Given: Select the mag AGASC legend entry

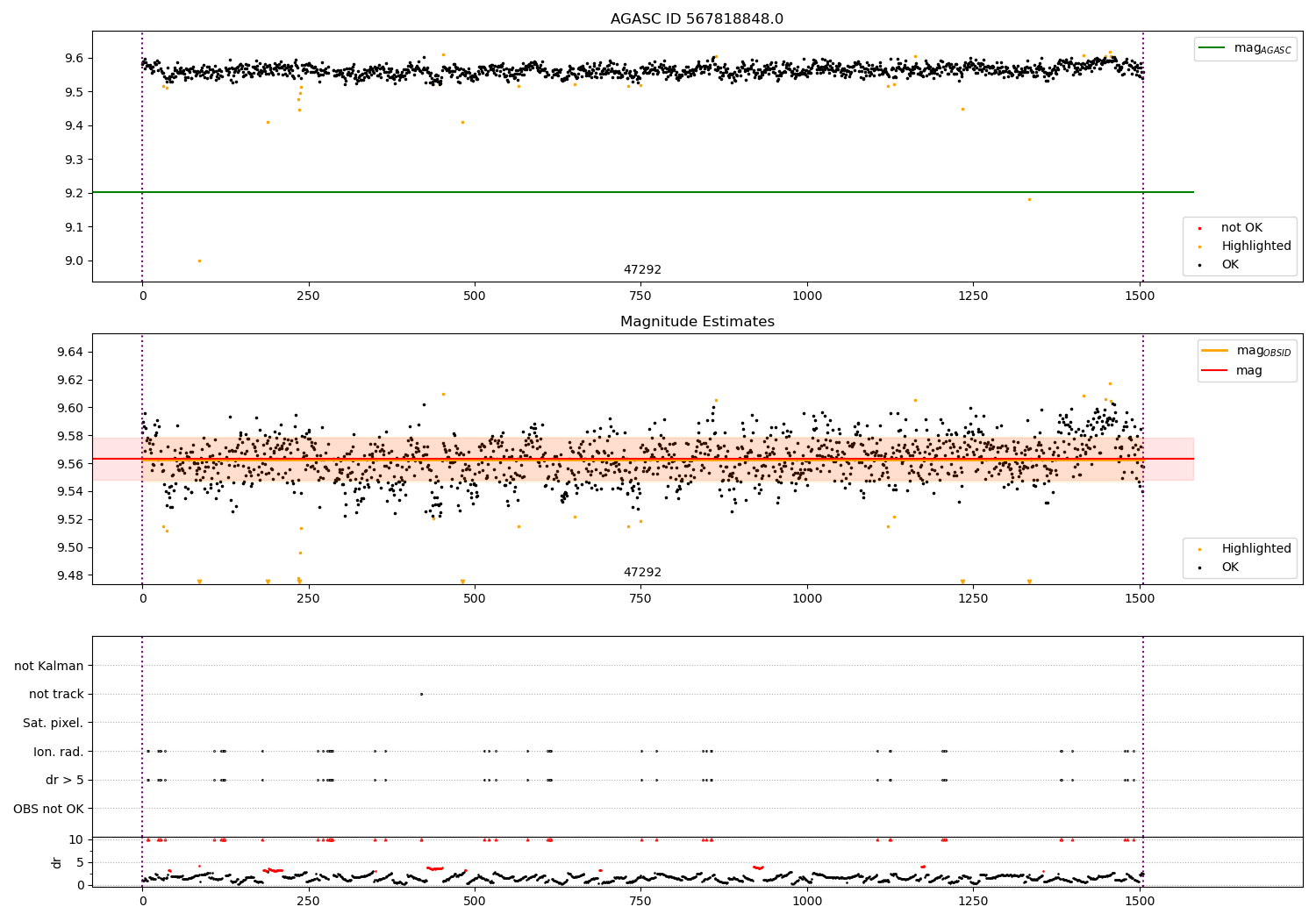Looking at the screenshot, I should (x=1245, y=48).
